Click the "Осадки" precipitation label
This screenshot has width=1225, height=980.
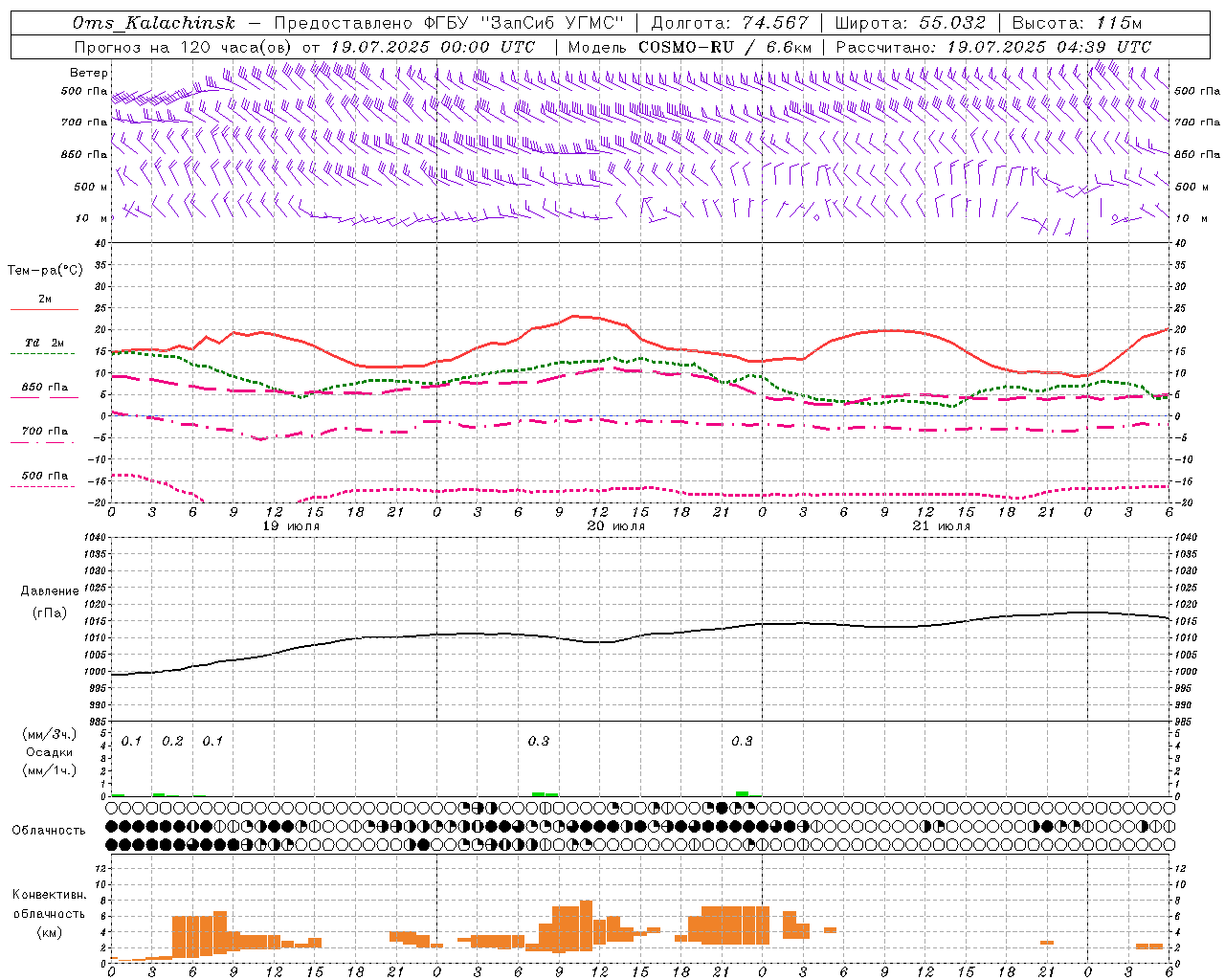[x=50, y=752]
